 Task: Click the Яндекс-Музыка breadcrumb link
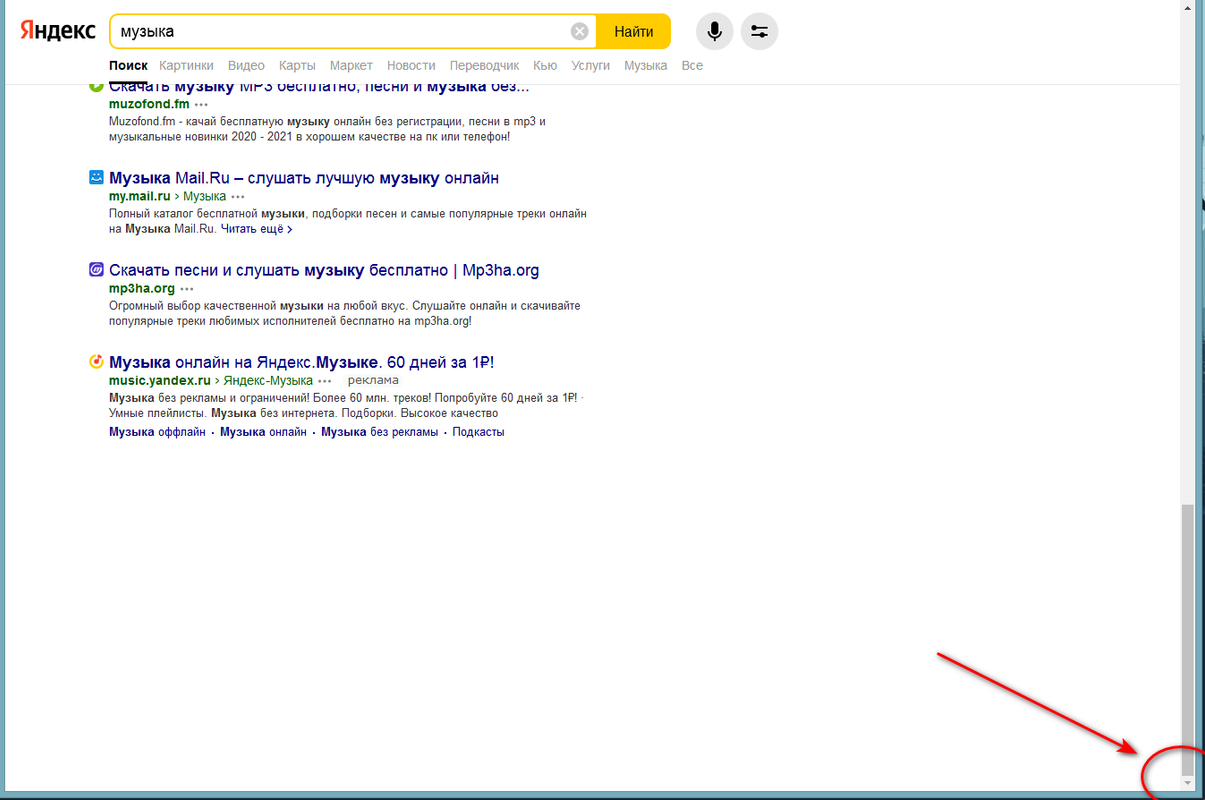tap(268, 381)
